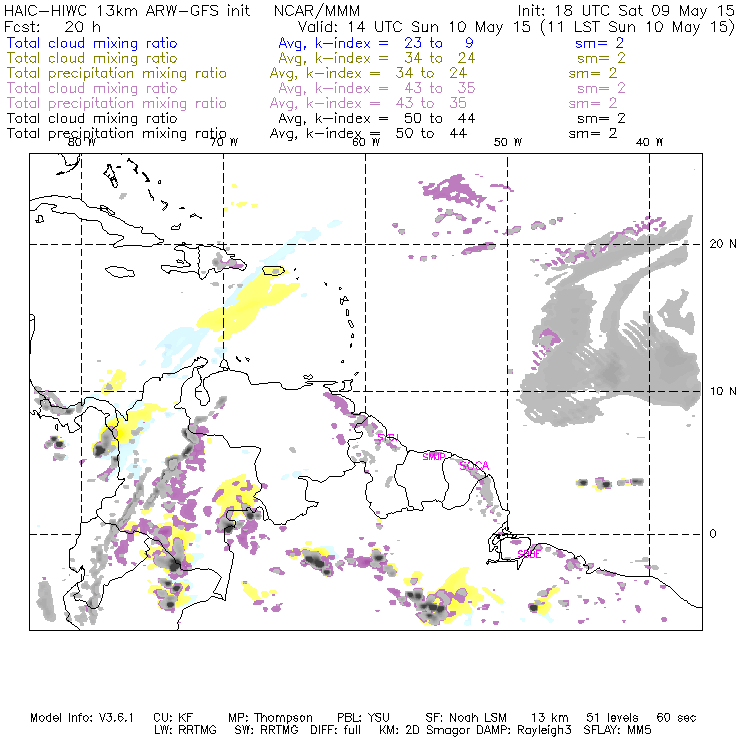Viewport: 740px width, 740px height.
Task: Select the blue Total cloud mixing ratio legend
Action: (92, 43)
